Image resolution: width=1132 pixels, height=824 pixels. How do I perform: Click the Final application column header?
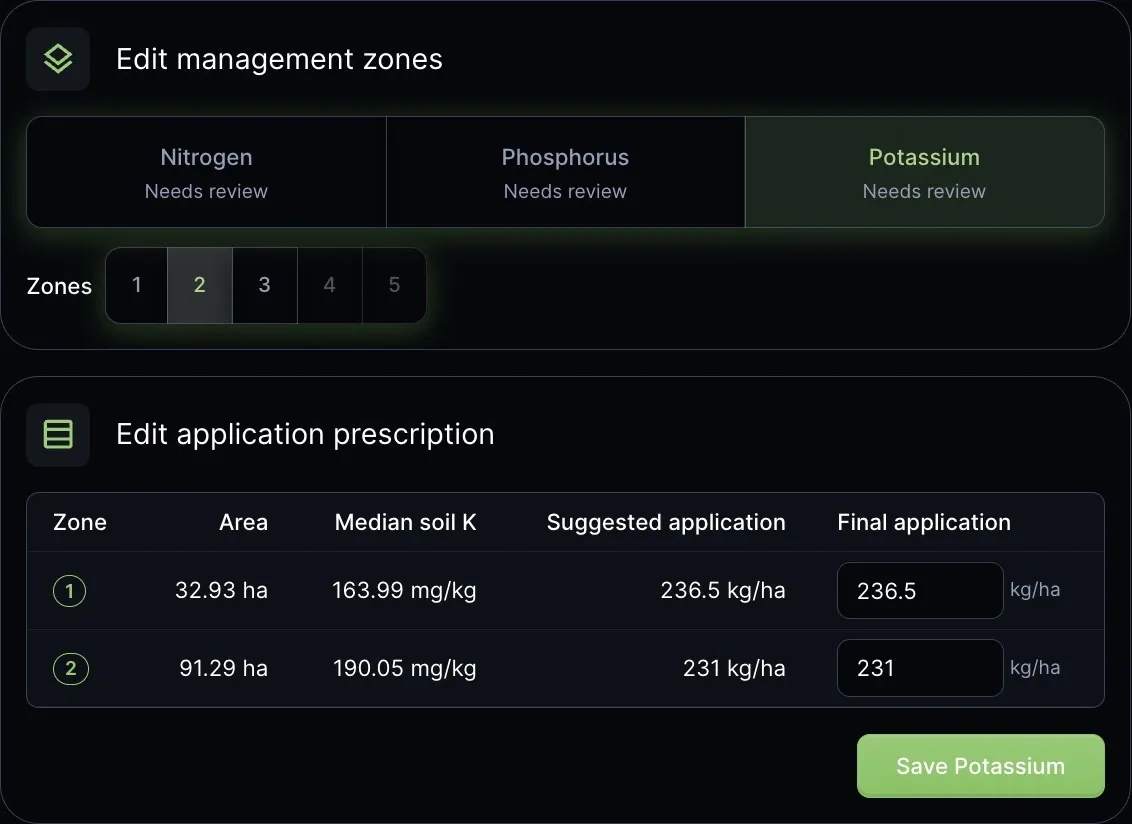[x=924, y=522]
